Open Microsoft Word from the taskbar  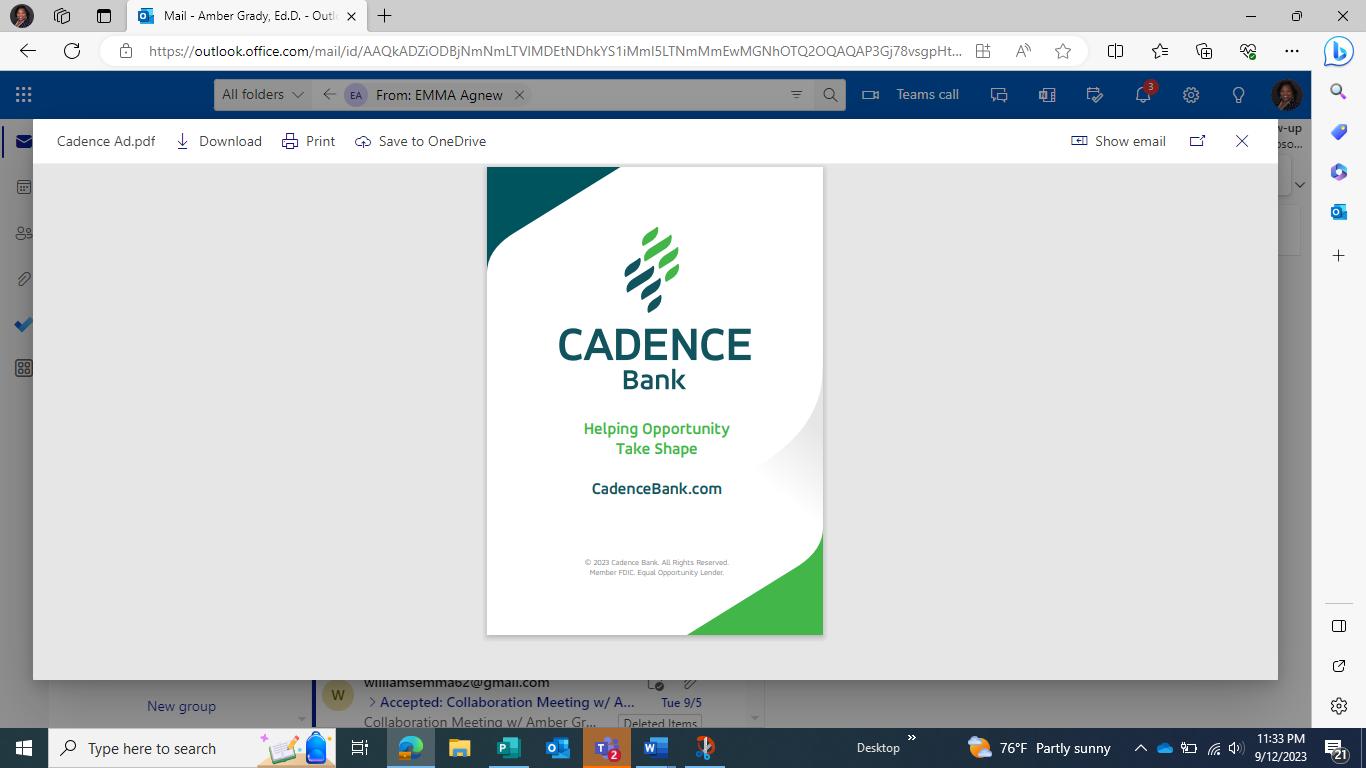(655, 748)
